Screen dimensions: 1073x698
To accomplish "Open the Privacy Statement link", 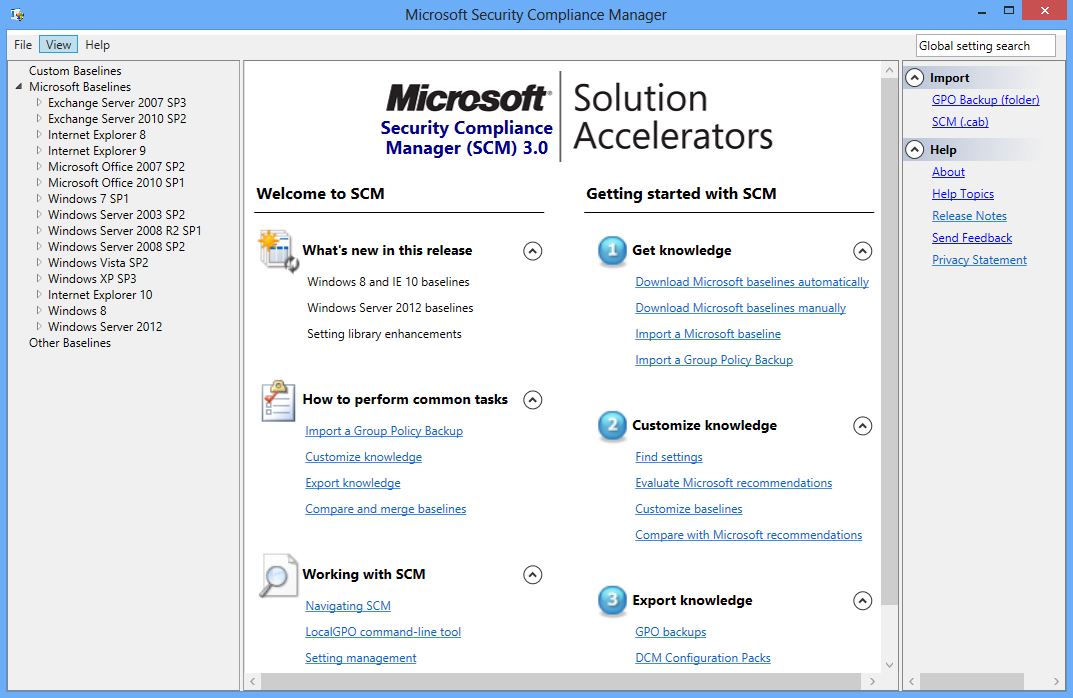I will 979,259.
